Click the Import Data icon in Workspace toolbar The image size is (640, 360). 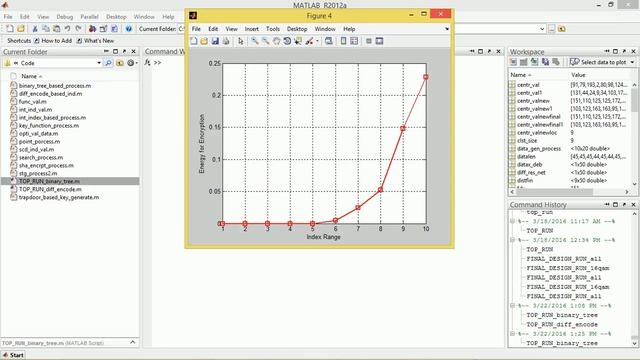pyautogui.click(x=534, y=62)
